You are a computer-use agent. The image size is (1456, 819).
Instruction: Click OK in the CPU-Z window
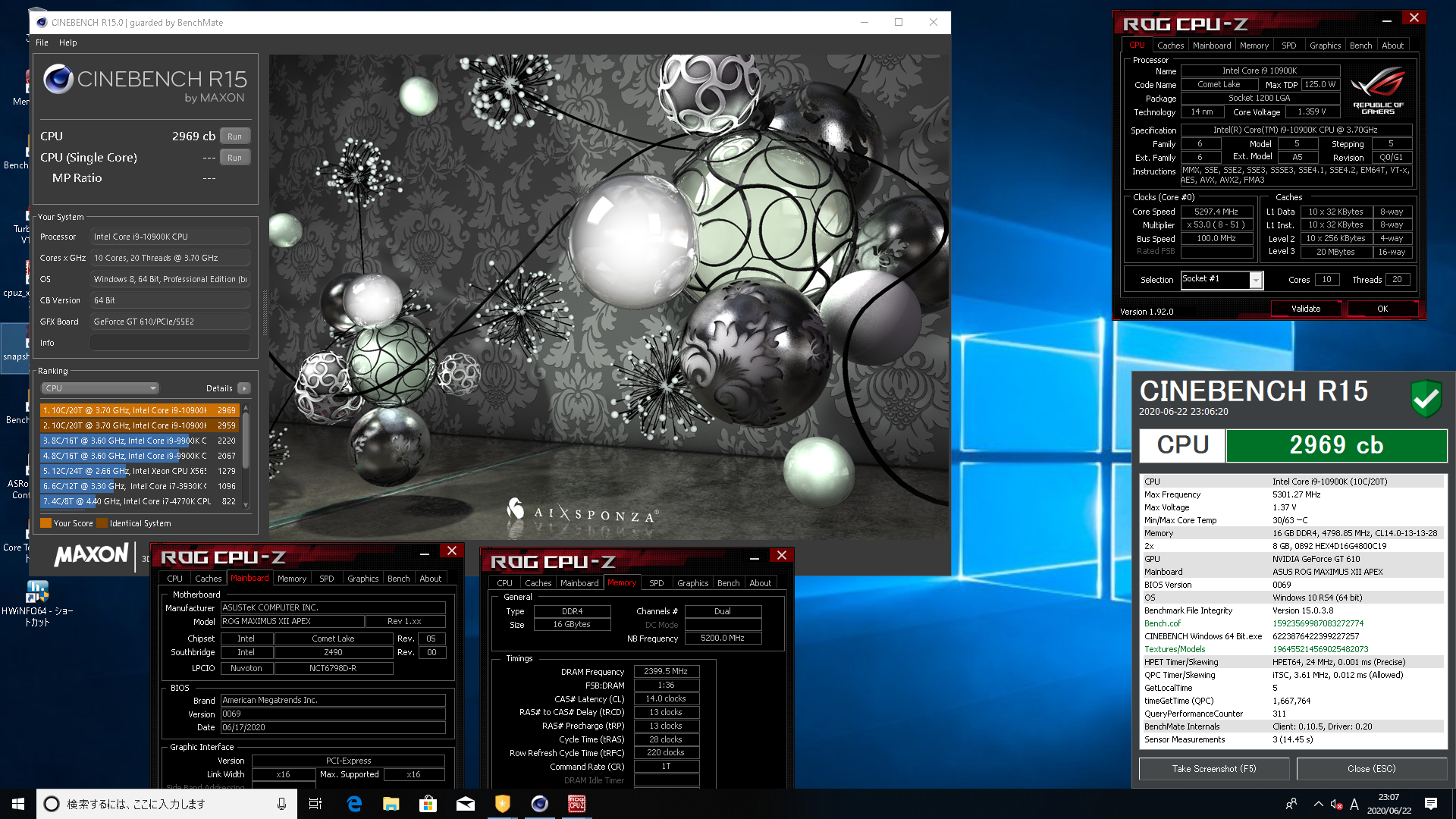point(1382,309)
